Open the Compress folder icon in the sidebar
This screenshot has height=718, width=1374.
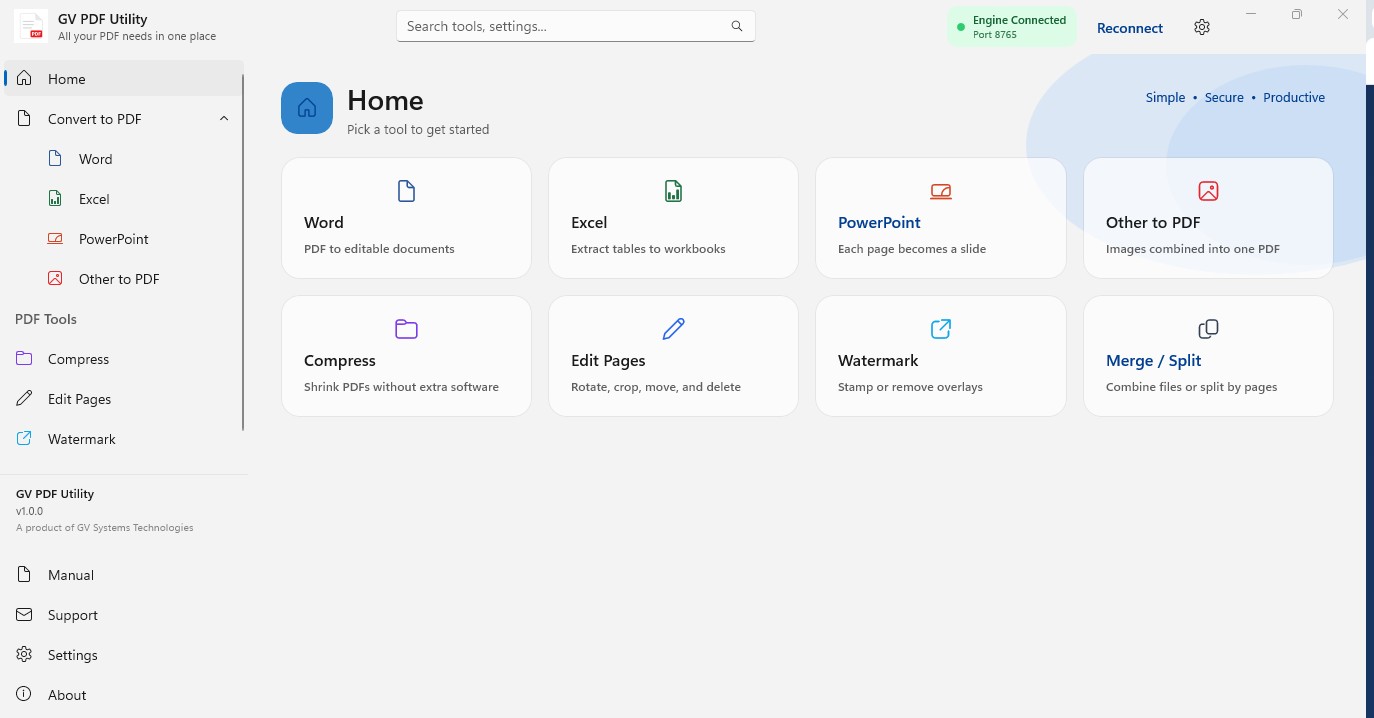[24, 359]
